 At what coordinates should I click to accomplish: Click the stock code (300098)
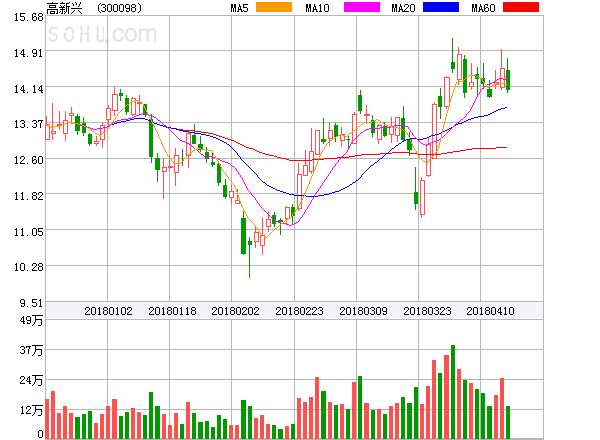[119, 8]
